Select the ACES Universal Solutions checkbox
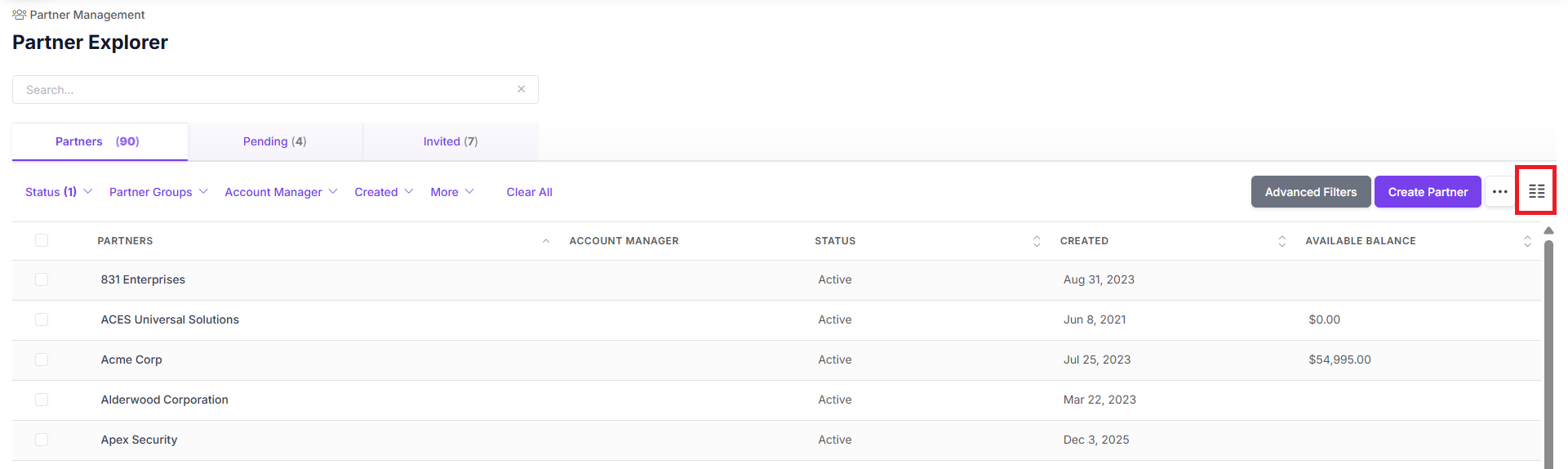 (42, 319)
